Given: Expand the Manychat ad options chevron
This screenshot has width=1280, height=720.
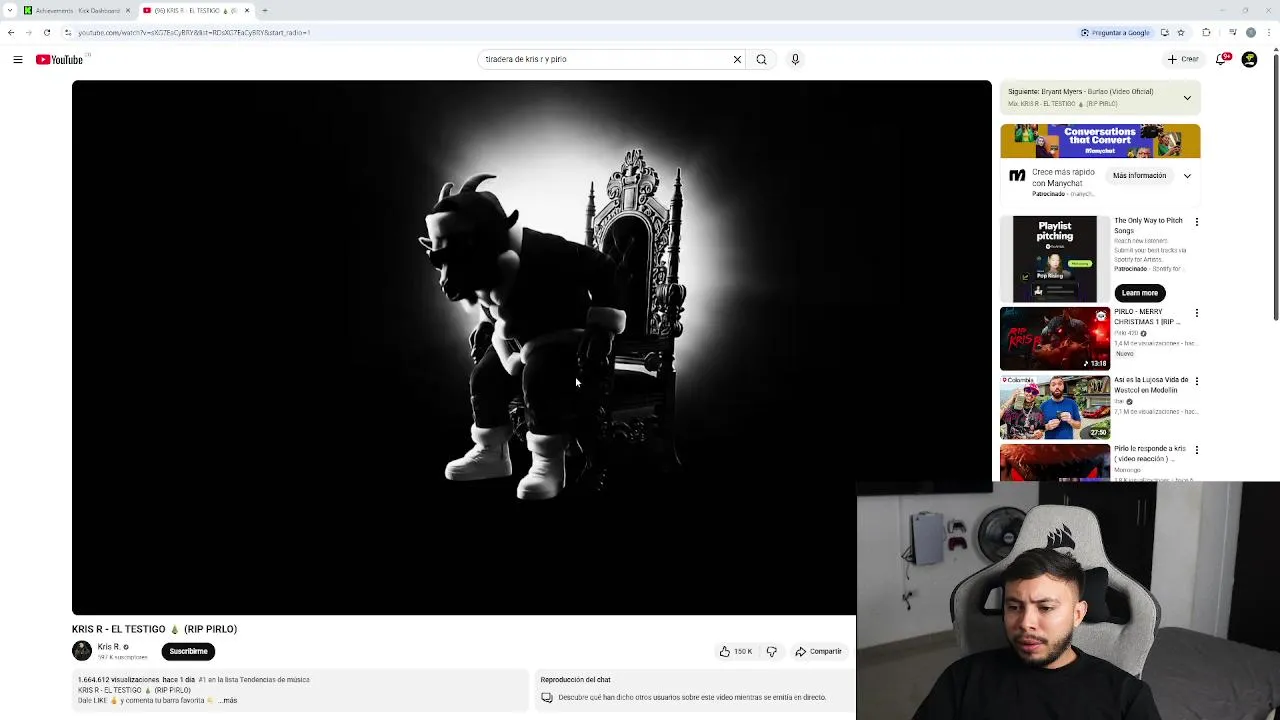Looking at the screenshot, I should click(x=1187, y=176).
